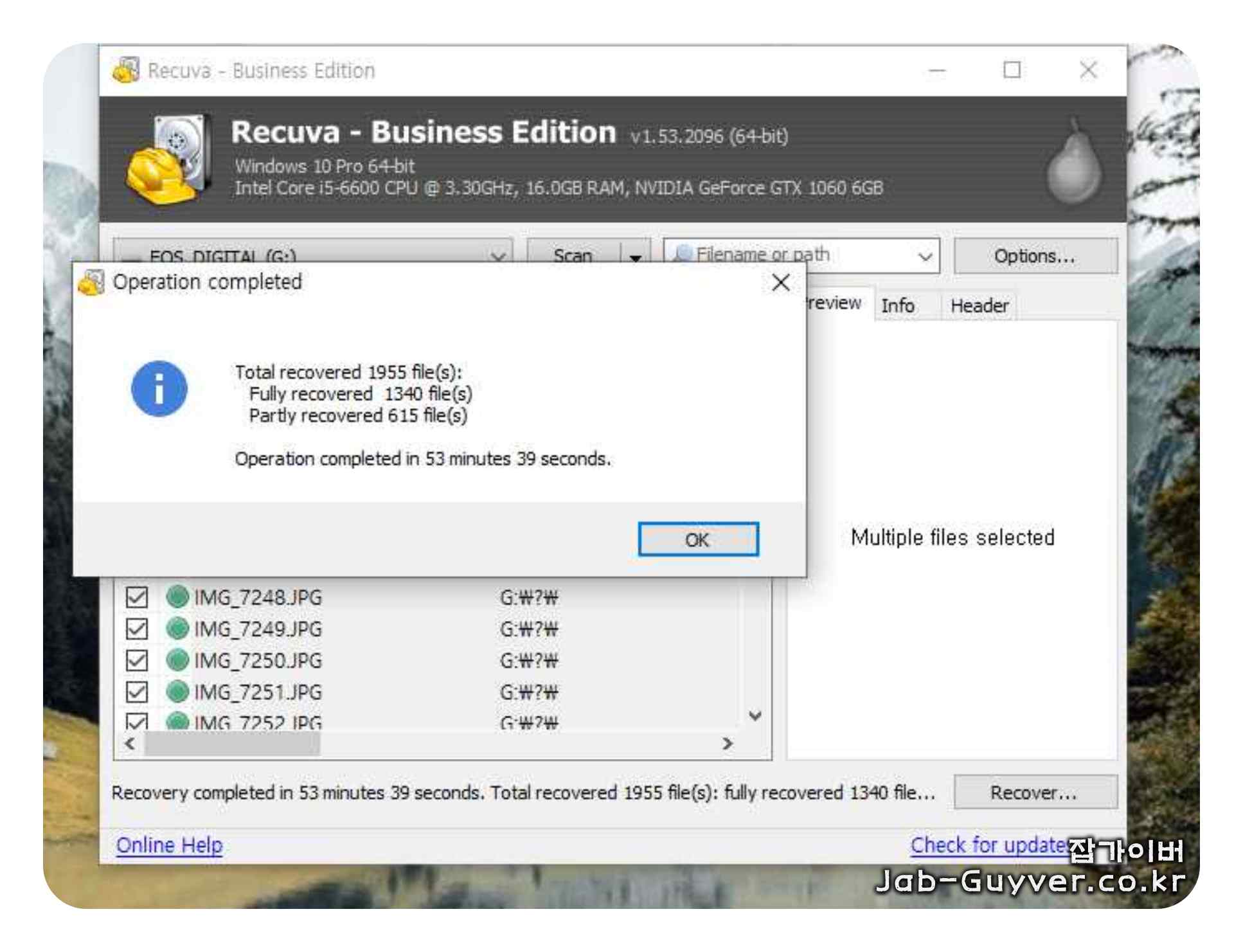
Task: Click the Recuva icon in title bar
Action: pos(126,70)
